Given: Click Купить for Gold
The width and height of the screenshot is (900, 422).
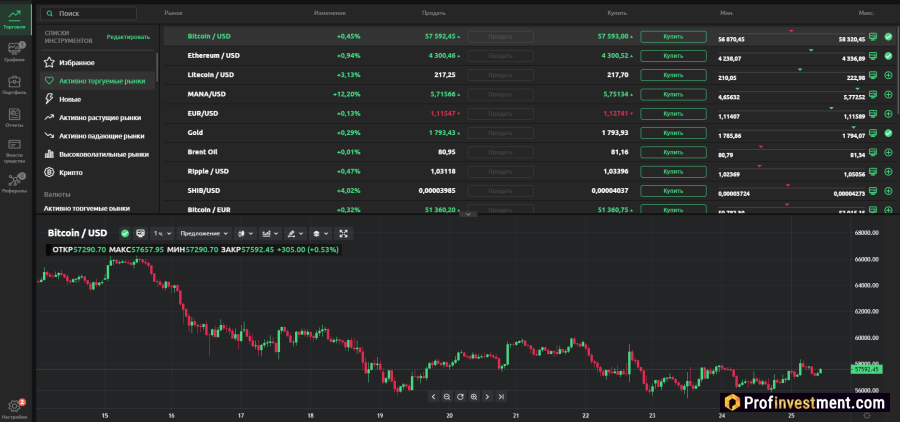Looking at the screenshot, I should click(673, 133).
